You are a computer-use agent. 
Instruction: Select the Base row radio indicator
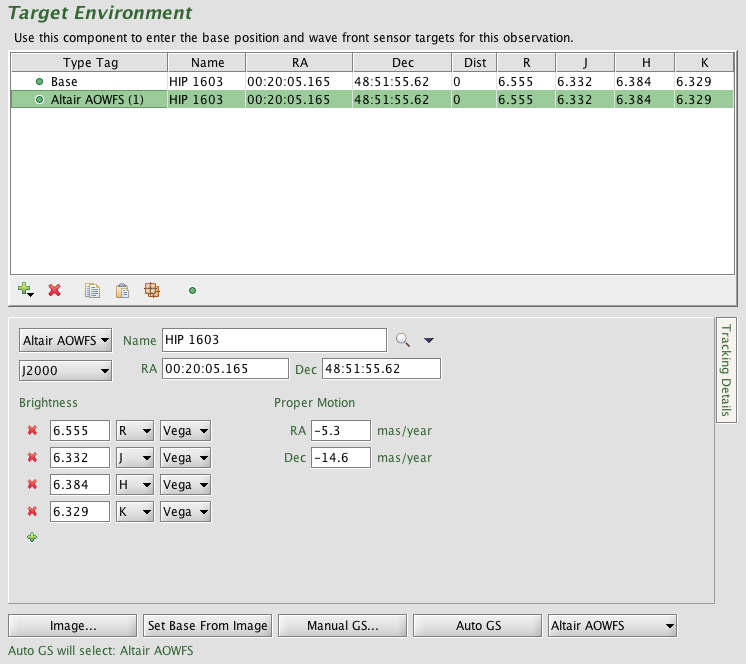(x=39, y=81)
